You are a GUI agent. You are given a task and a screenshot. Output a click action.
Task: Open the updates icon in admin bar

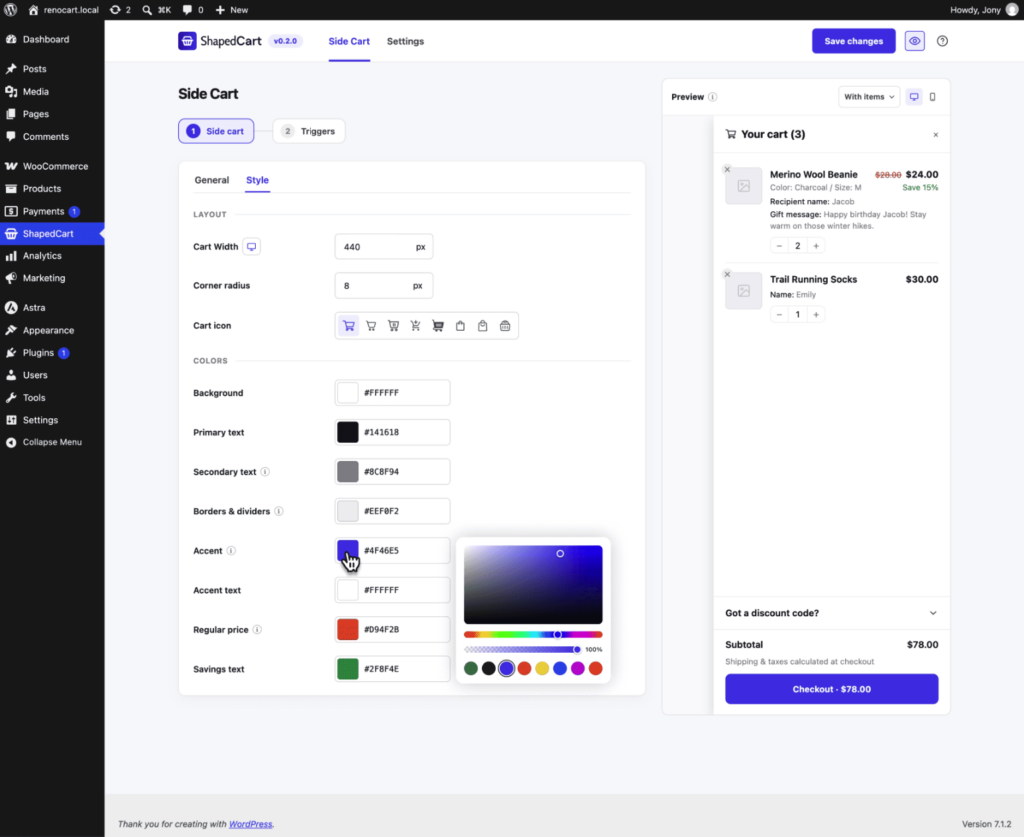pos(120,10)
